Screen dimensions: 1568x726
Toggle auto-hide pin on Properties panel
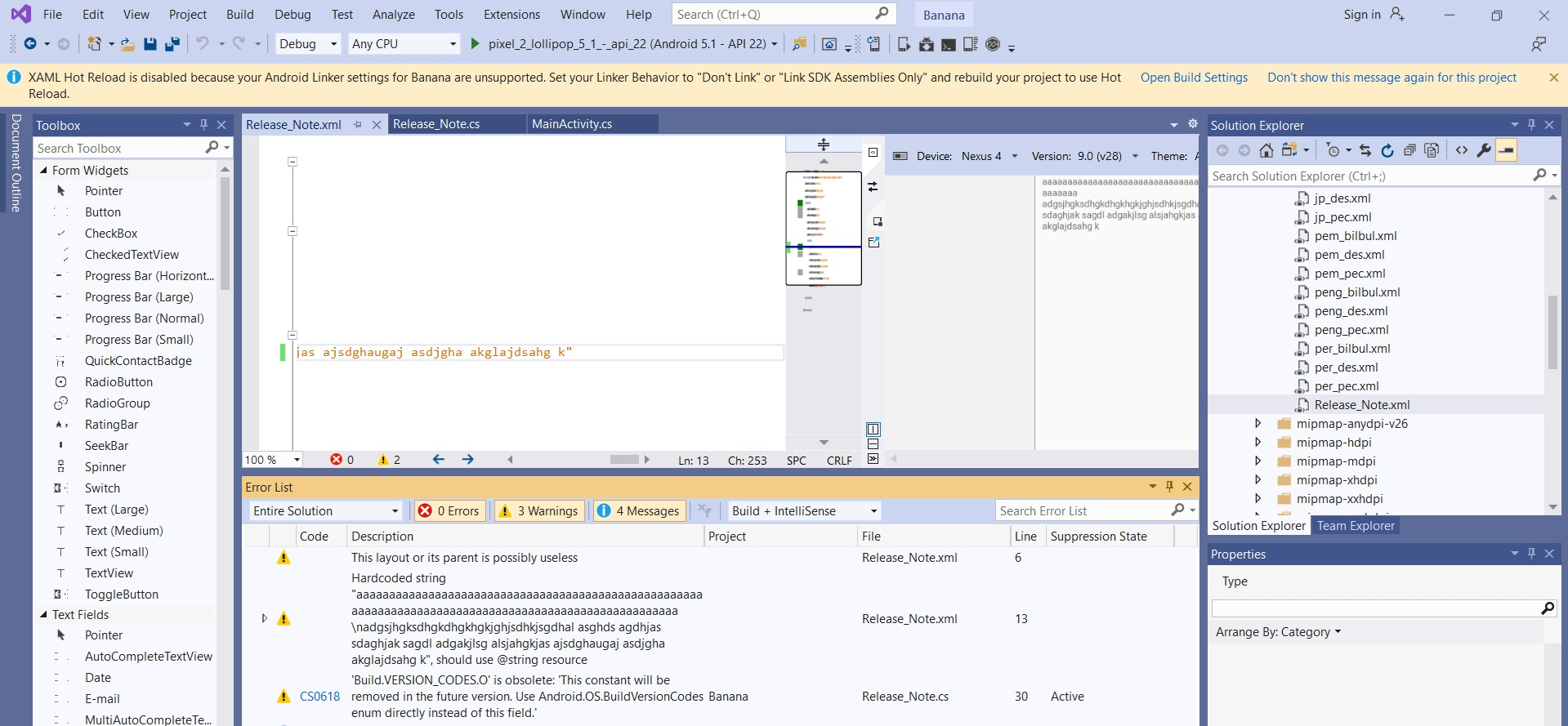[x=1531, y=554]
